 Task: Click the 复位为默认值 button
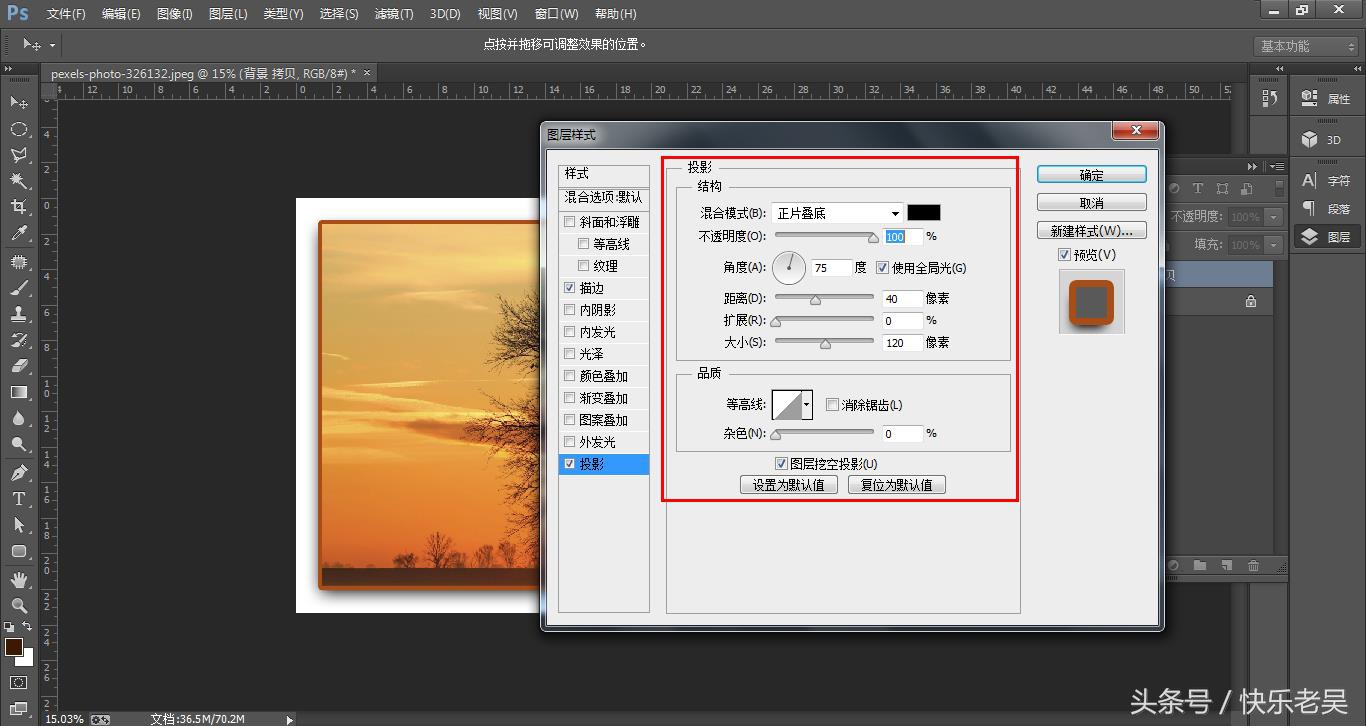(896, 484)
